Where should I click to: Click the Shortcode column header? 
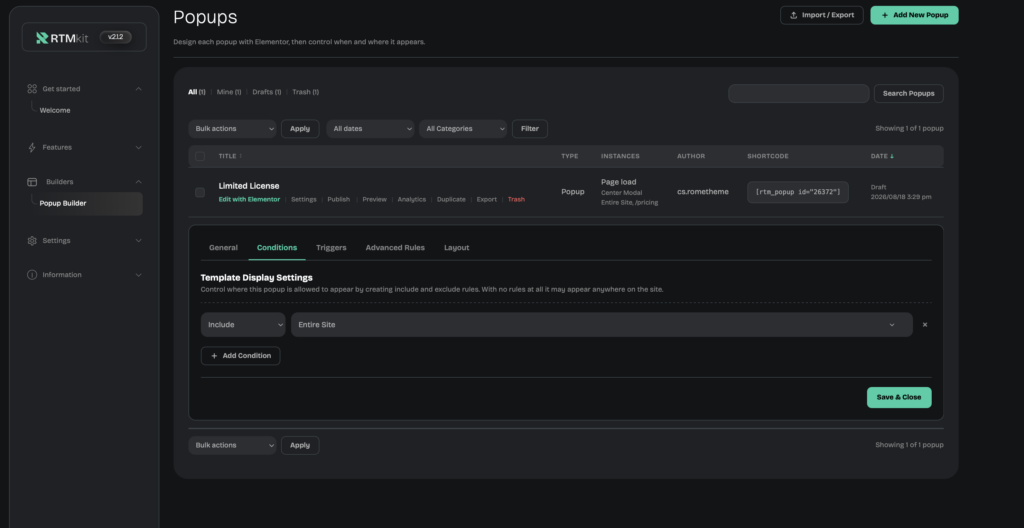tap(767, 156)
